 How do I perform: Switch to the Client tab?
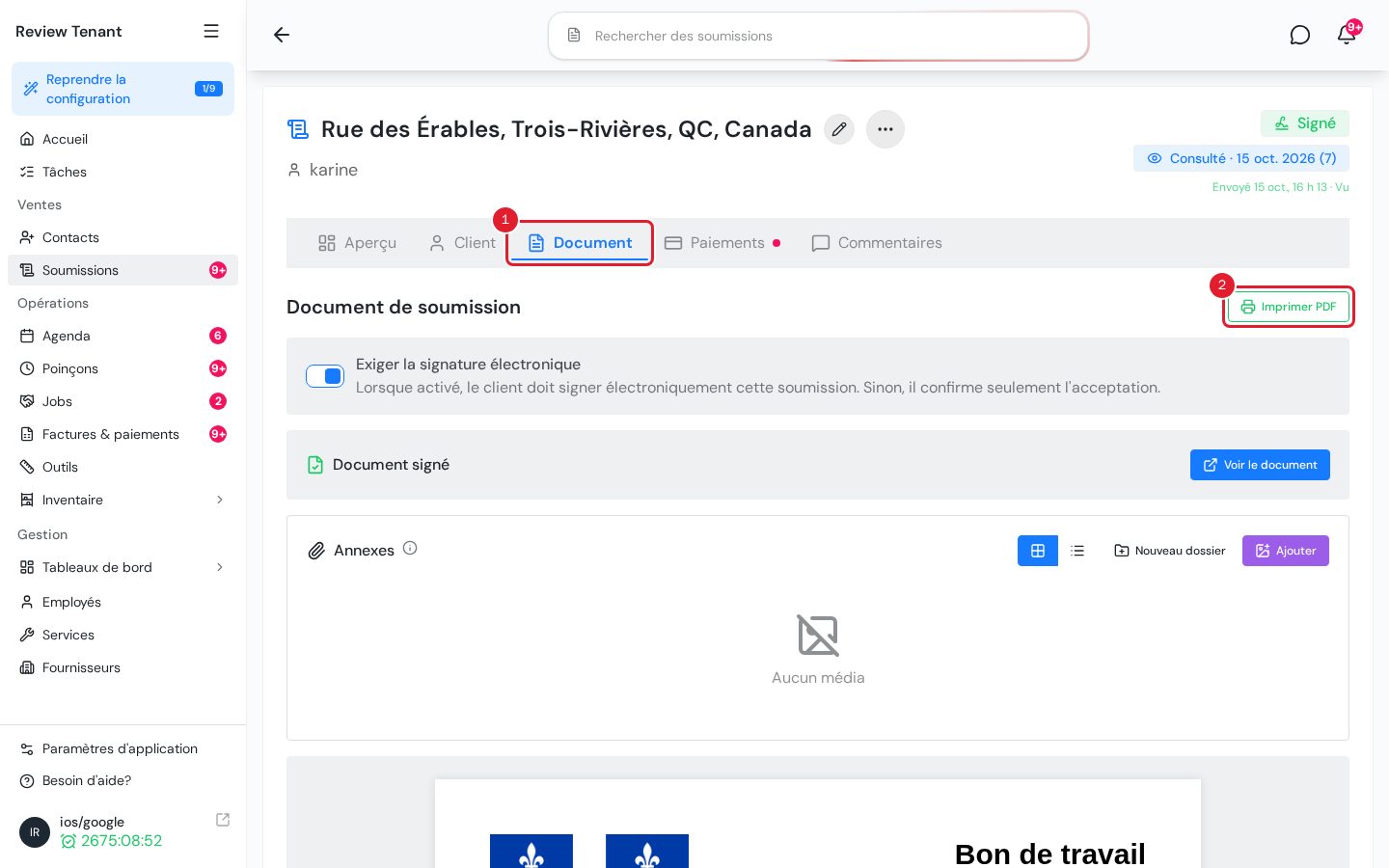pyautogui.click(x=462, y=243)
